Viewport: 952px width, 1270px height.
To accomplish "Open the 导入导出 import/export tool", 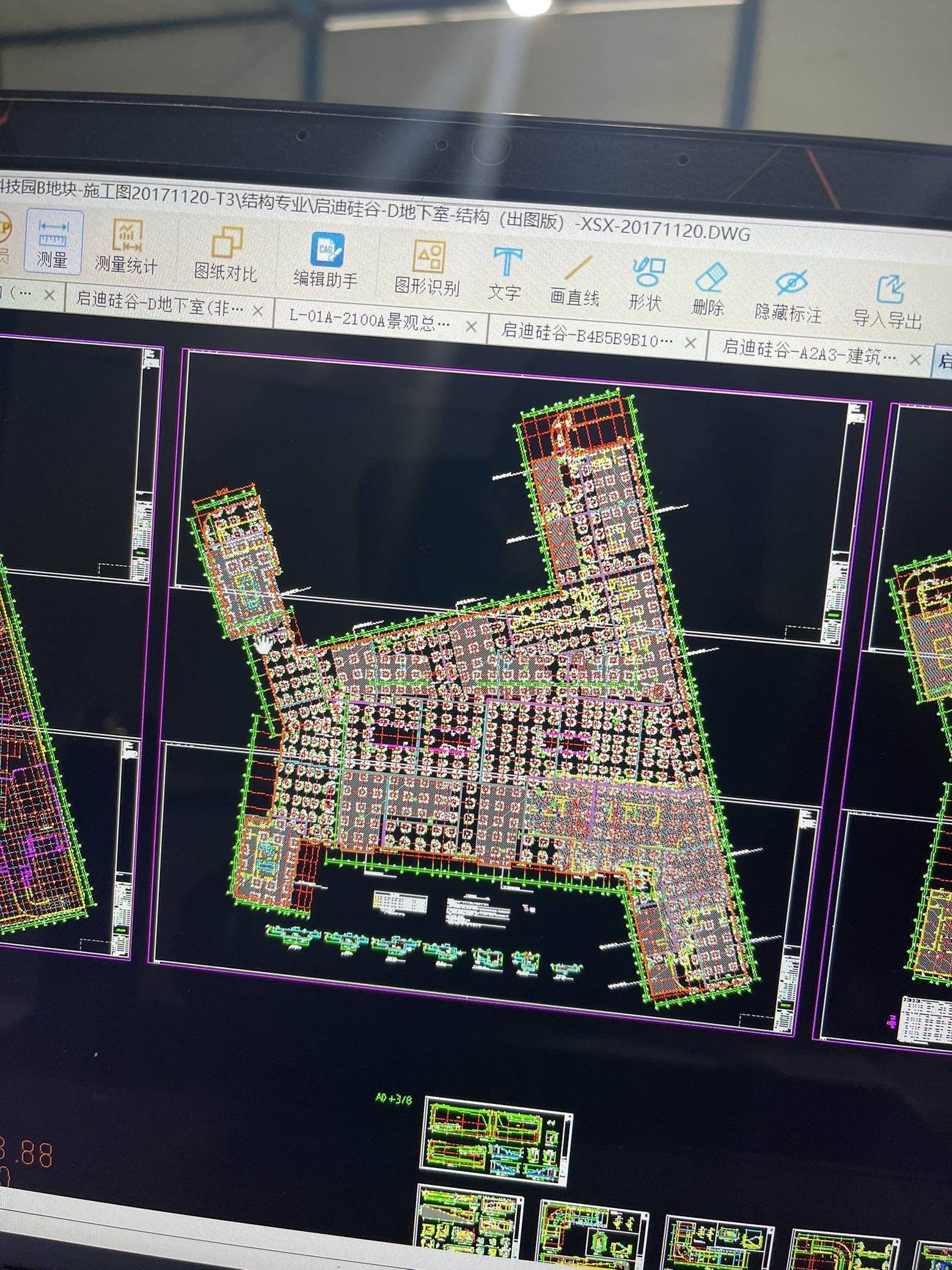I will pyautogui.click(x=887, y=302).
